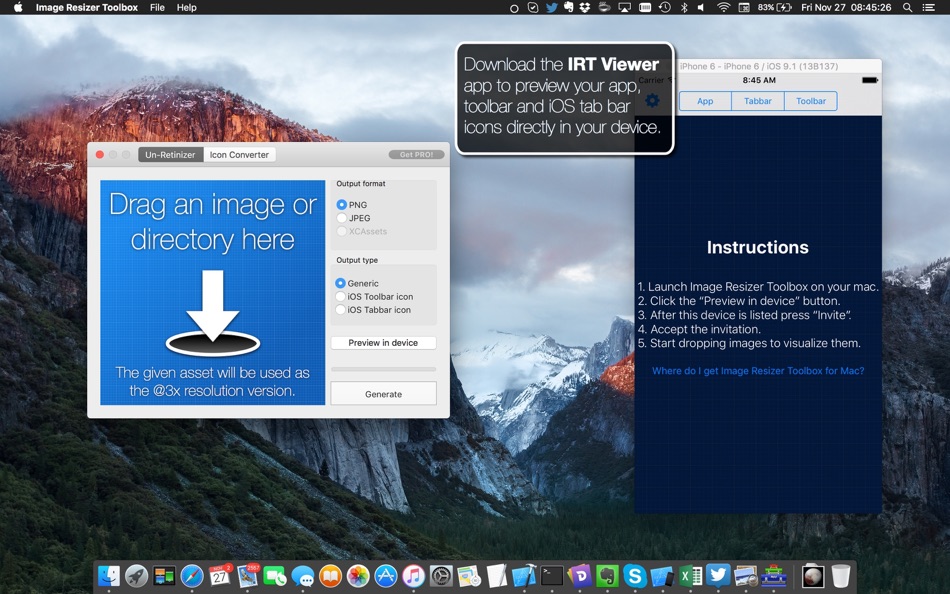Click the Dropbox menu bar icon
This screenshot has width=950, height=594.
pyautogui.click(x=586, y=7)
